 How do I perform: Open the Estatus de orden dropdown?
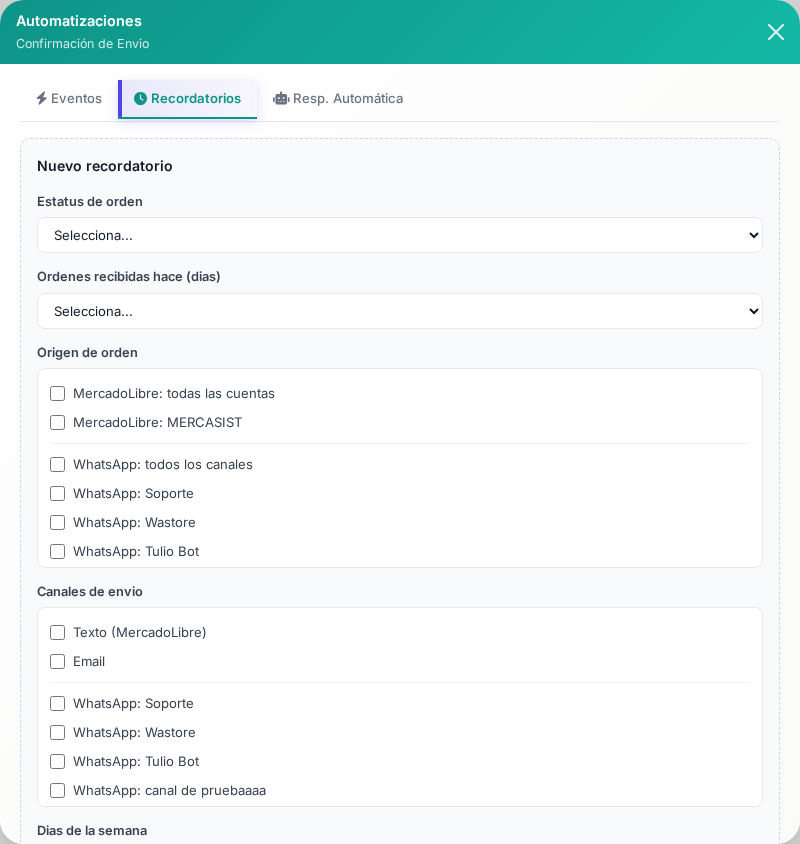point(399,235)
